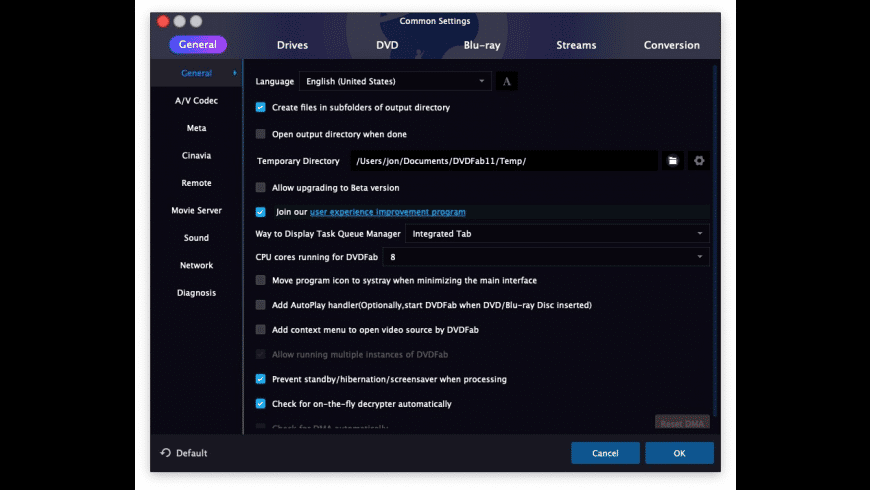The height and width of the screenshot is (490, 870).
Task: Click the Default reset icon at bottom left
Action: point(166,453)
